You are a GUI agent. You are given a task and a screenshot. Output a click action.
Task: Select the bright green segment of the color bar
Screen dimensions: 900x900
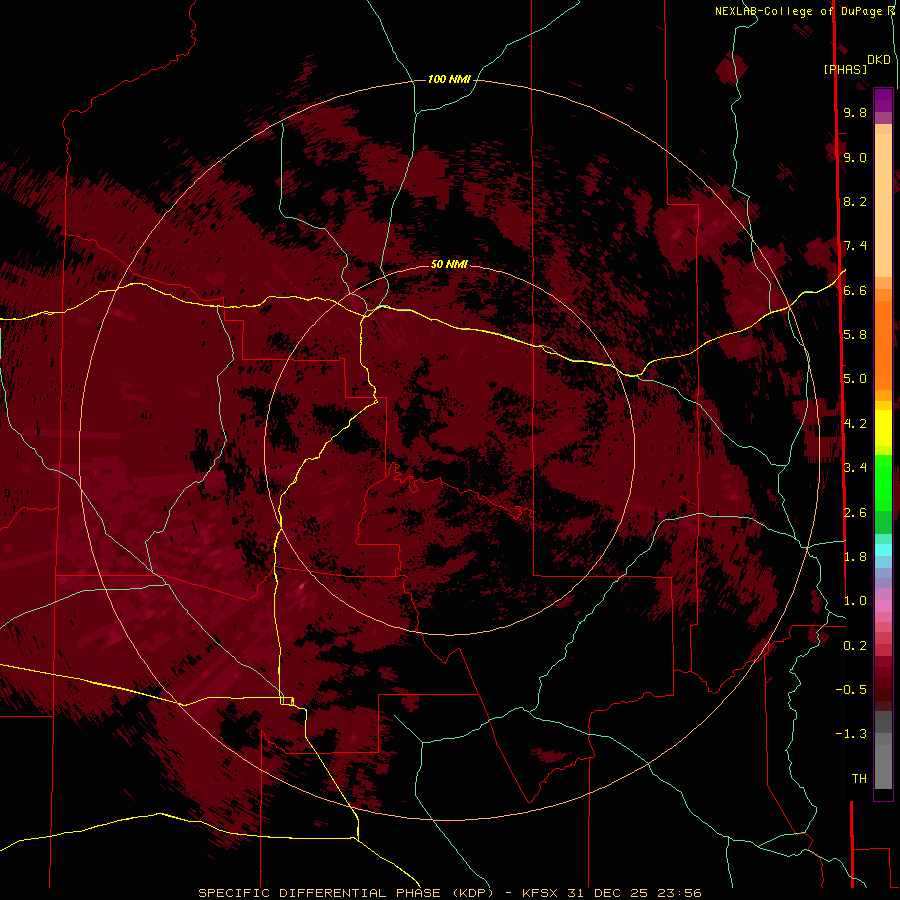pos(883,482)
